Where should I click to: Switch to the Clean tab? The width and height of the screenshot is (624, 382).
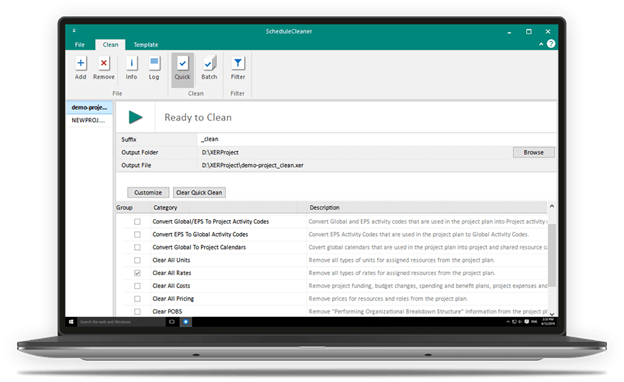click(110, 45)
